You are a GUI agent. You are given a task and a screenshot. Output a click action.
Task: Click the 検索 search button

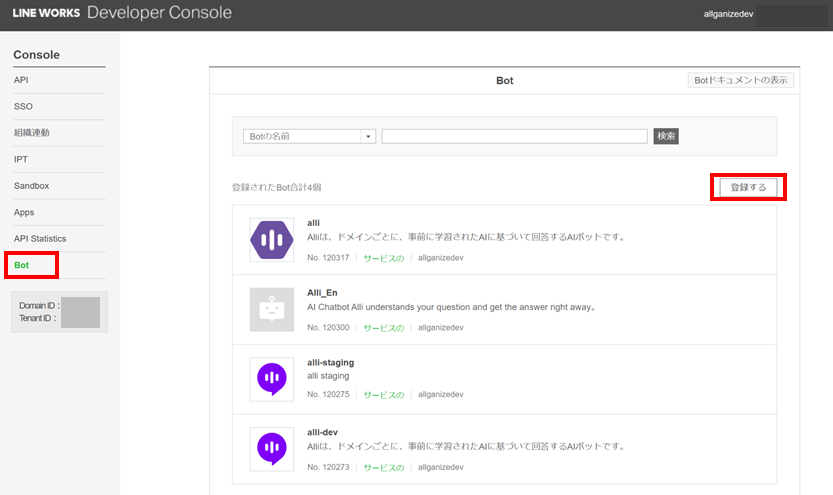coord(666,136)
